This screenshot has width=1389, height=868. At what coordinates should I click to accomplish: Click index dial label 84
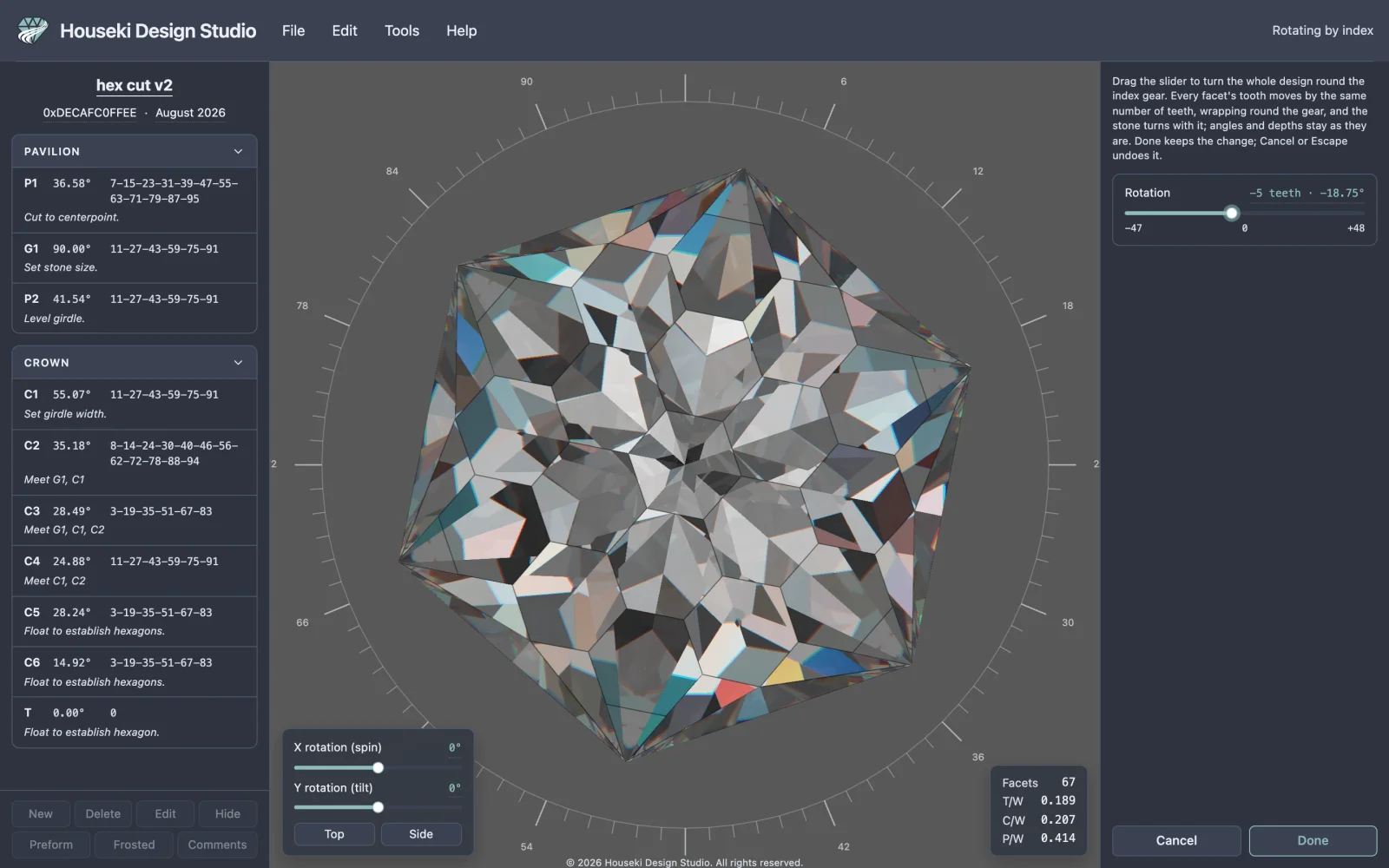(x=392, y=171)
